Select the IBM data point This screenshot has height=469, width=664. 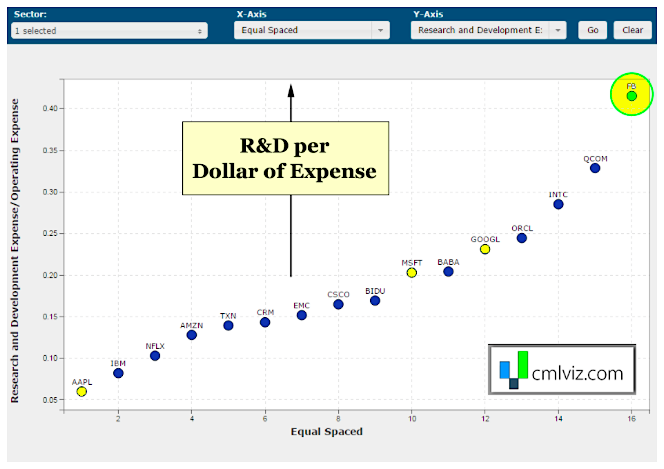118,373
